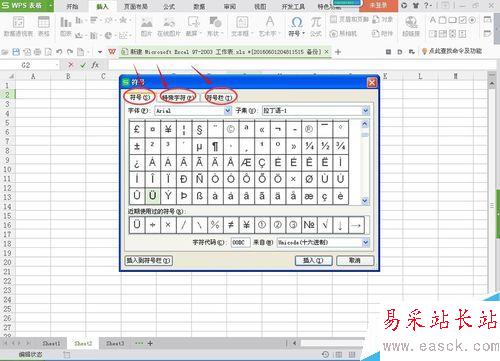Select the ½ fraction symbol cell
Screen dimensions: 500x361
tap(325, 146)
